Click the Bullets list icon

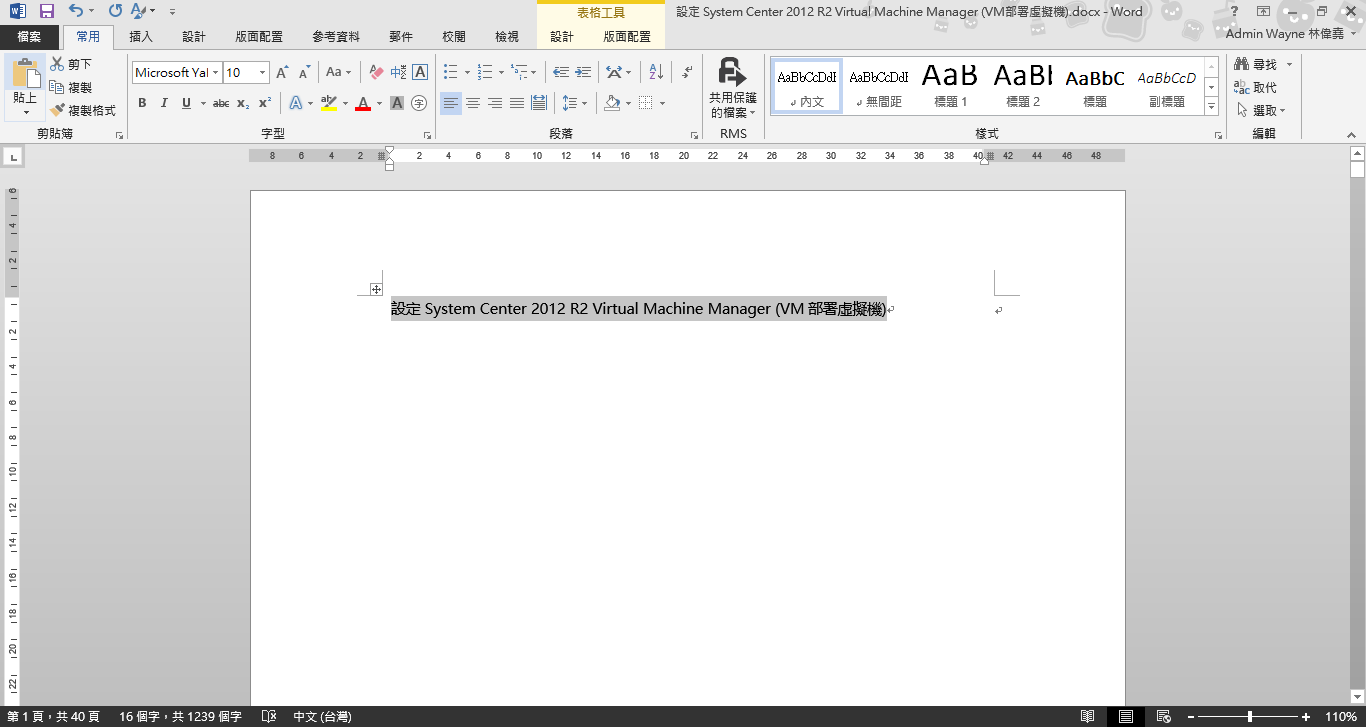point(451,72)
